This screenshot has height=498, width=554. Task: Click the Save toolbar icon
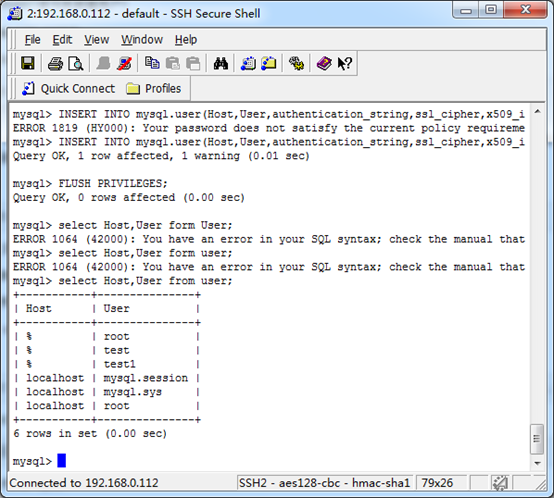[28, 64]
